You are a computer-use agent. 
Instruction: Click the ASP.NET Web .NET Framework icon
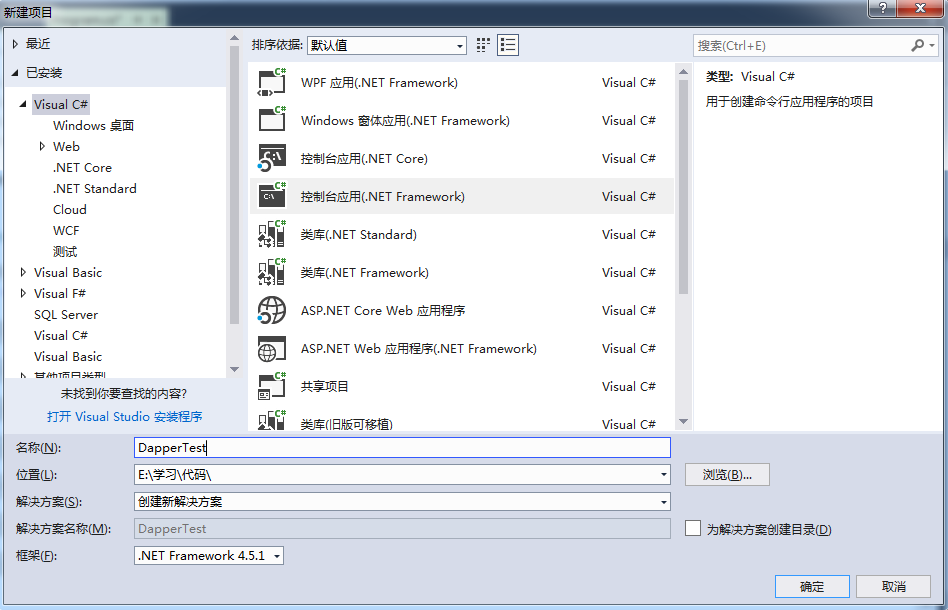pyautogui.click(x=271, y=348)
